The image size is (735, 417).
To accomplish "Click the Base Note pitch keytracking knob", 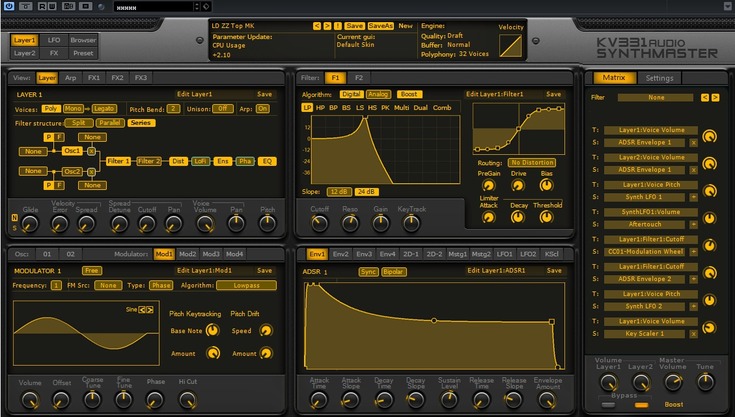I will pyautogui.click(x=212, y=330).
